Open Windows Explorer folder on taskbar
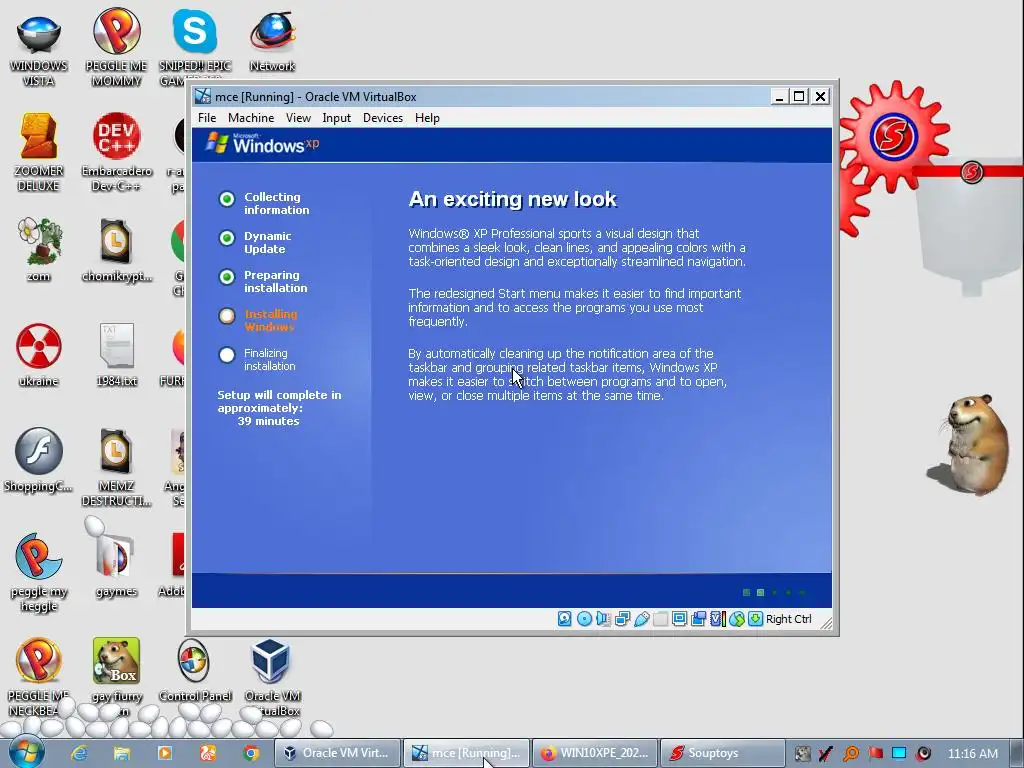 point(122,753)
